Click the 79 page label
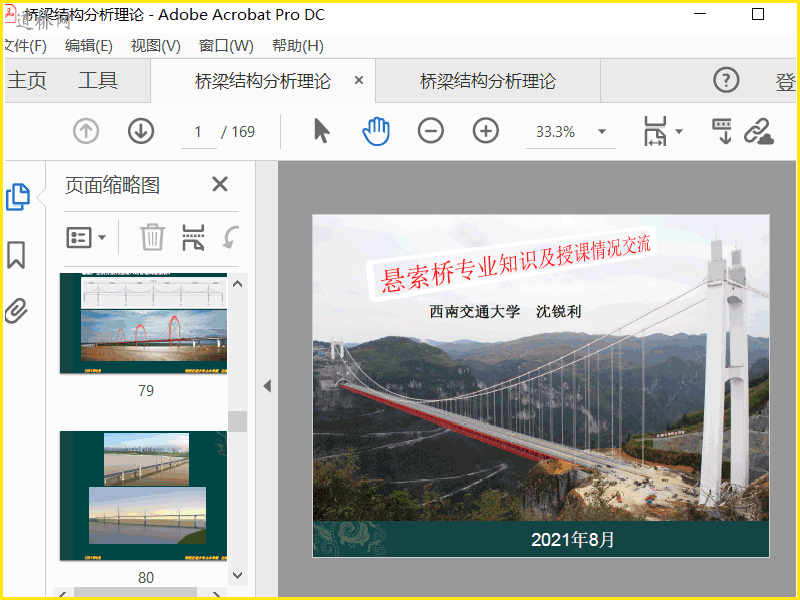Screen dimensions: 800x600 pyautogui.click(x=146, y=390)
